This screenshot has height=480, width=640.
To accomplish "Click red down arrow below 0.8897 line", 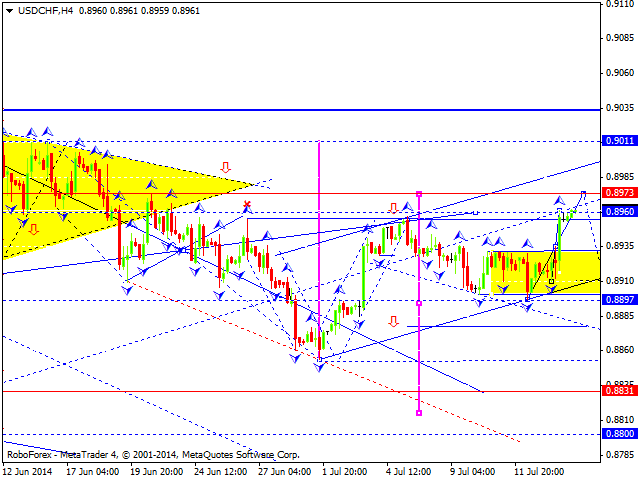I will pyautogui.click(x=393, y=321).
